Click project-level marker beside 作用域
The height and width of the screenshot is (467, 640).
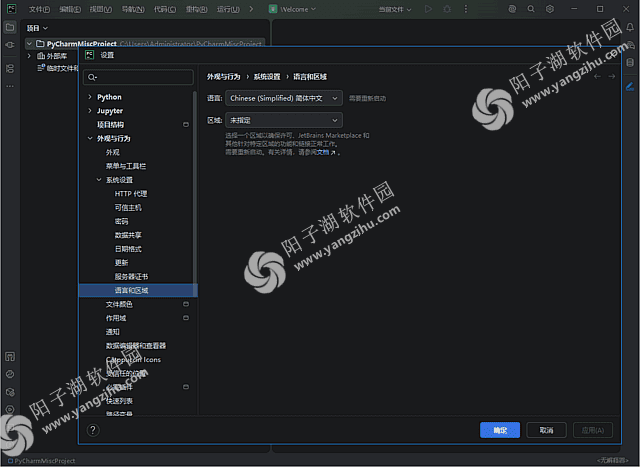(186, 318)
